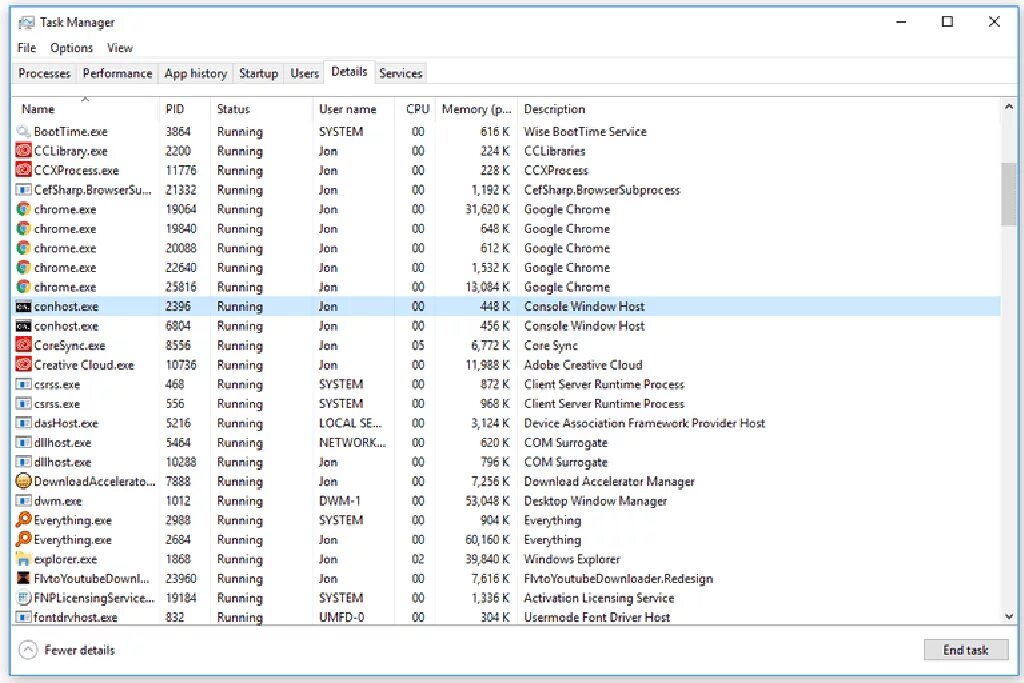Open the View menu

pyautogui.click(x=120, y=48)
